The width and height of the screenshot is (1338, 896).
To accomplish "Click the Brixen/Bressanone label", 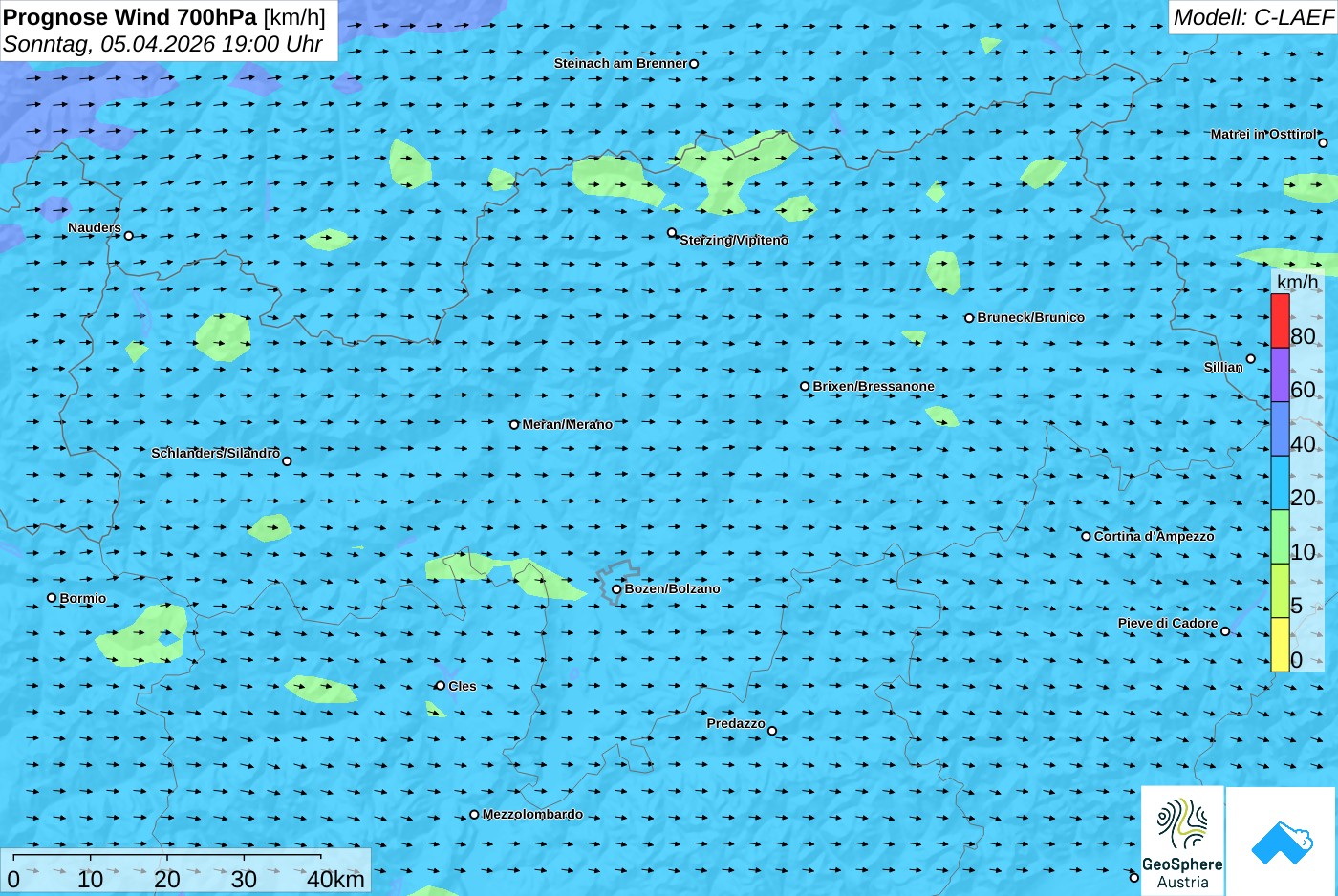I will [874, 386].
